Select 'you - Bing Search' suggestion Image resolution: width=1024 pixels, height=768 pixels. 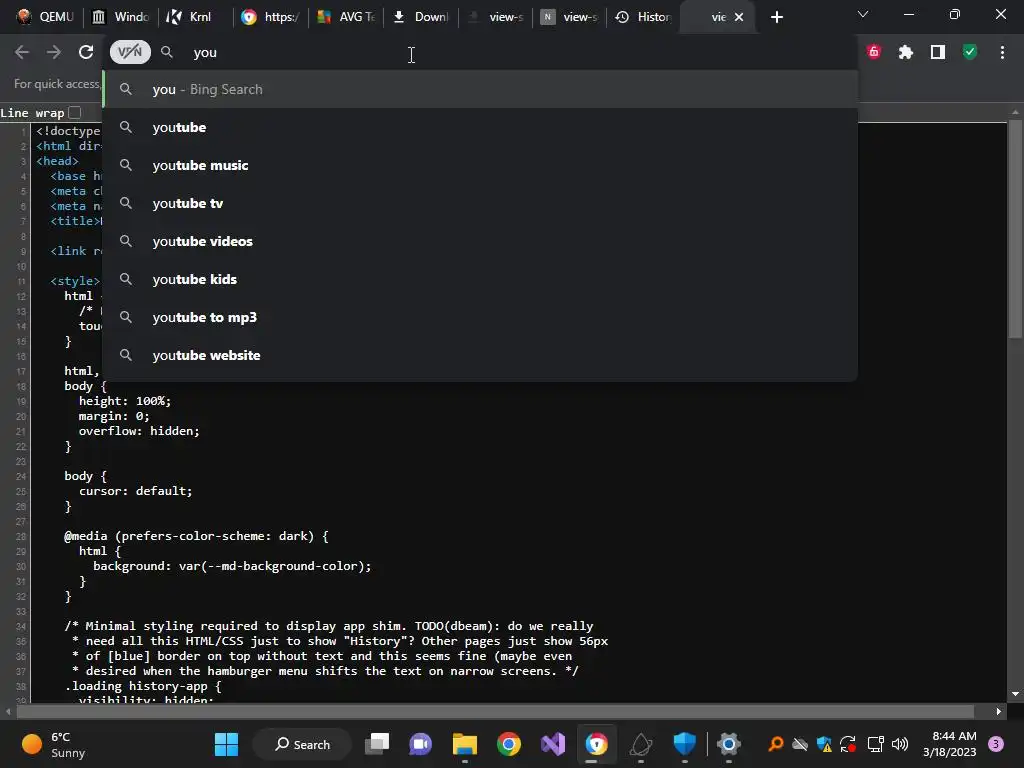pyautogui.click(x=480, y=89)
